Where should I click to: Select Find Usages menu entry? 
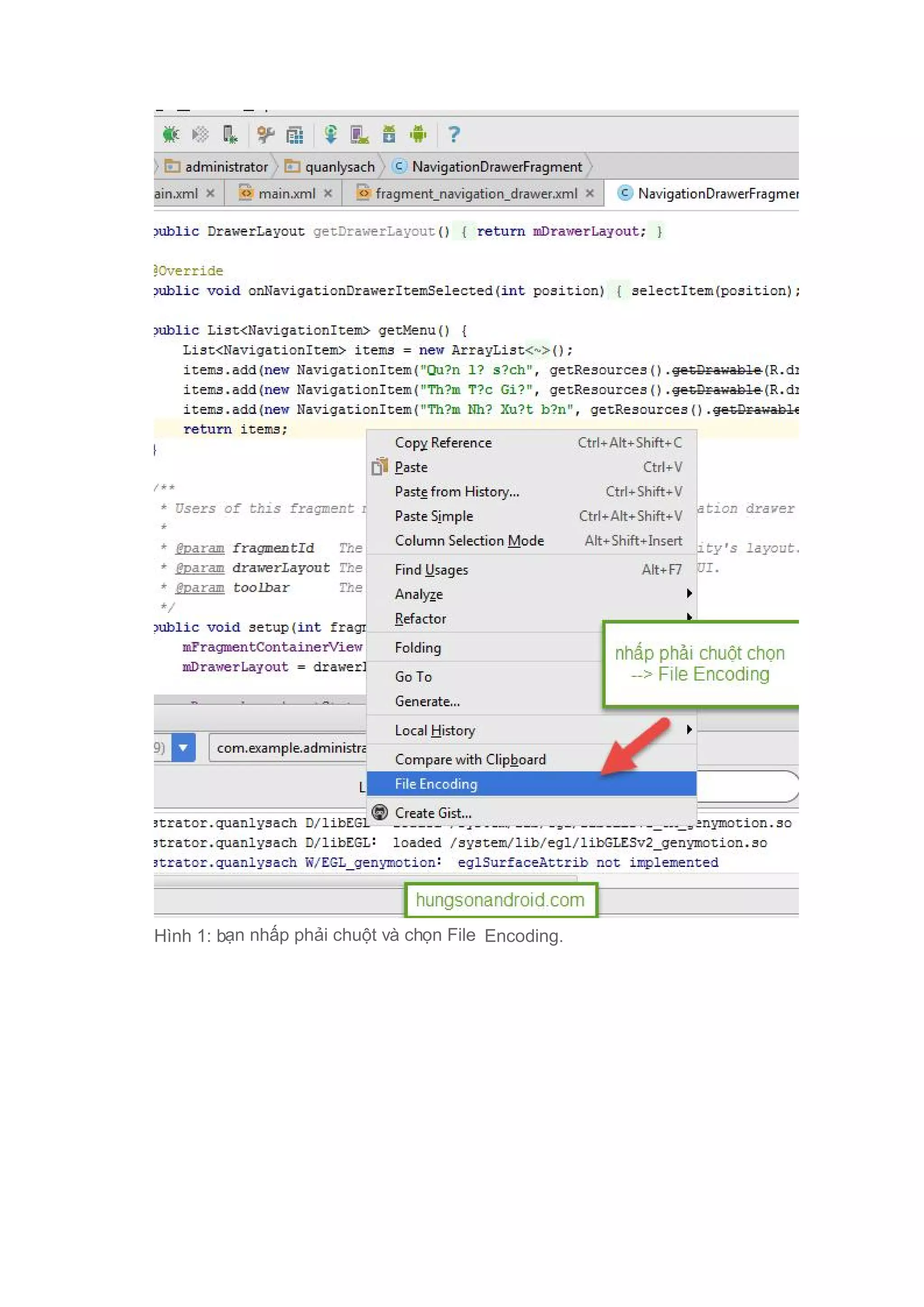click(x=431, y=570)
